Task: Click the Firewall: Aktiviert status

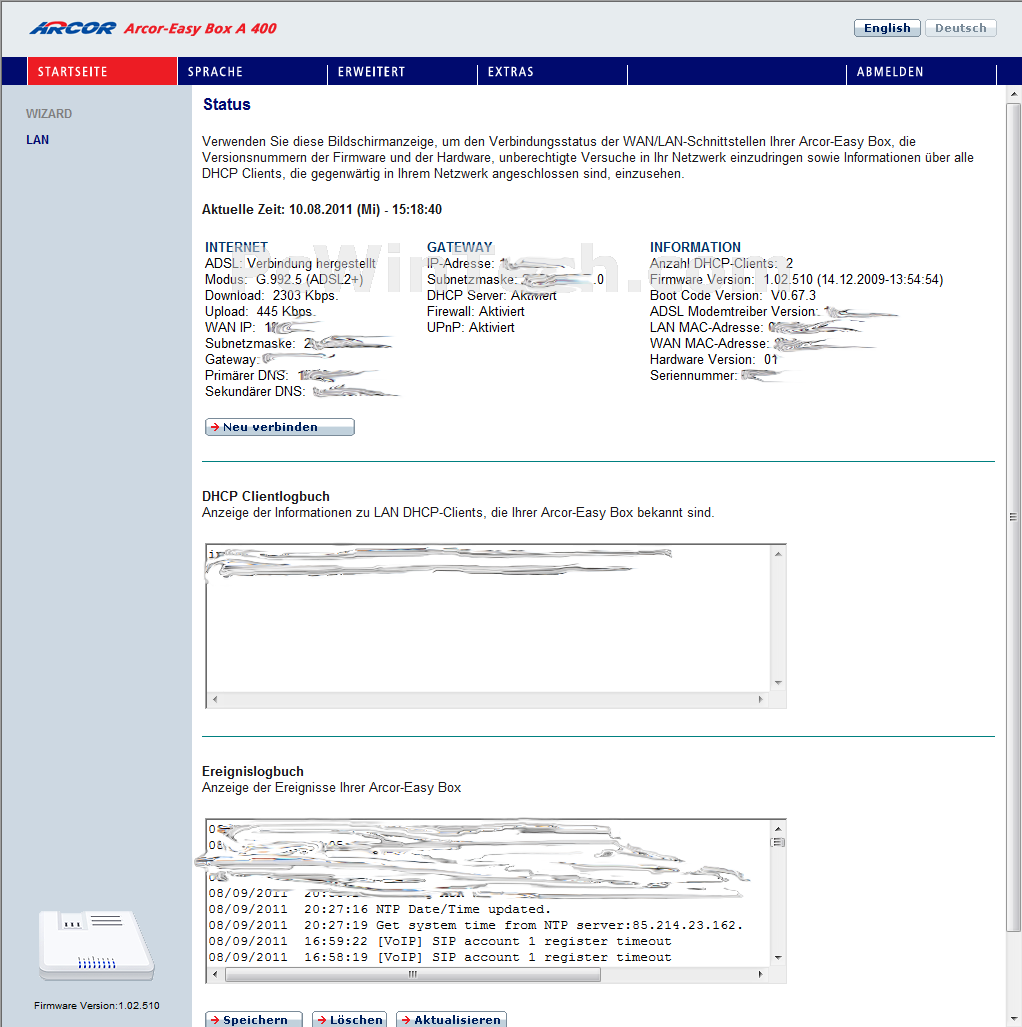Action: point(476,312)
